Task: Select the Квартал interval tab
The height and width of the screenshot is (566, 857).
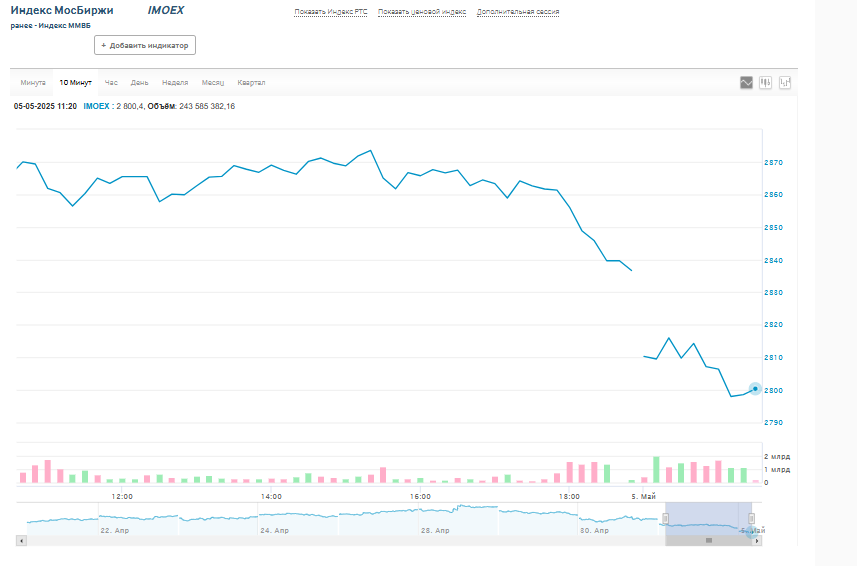Action: (251, 82)
